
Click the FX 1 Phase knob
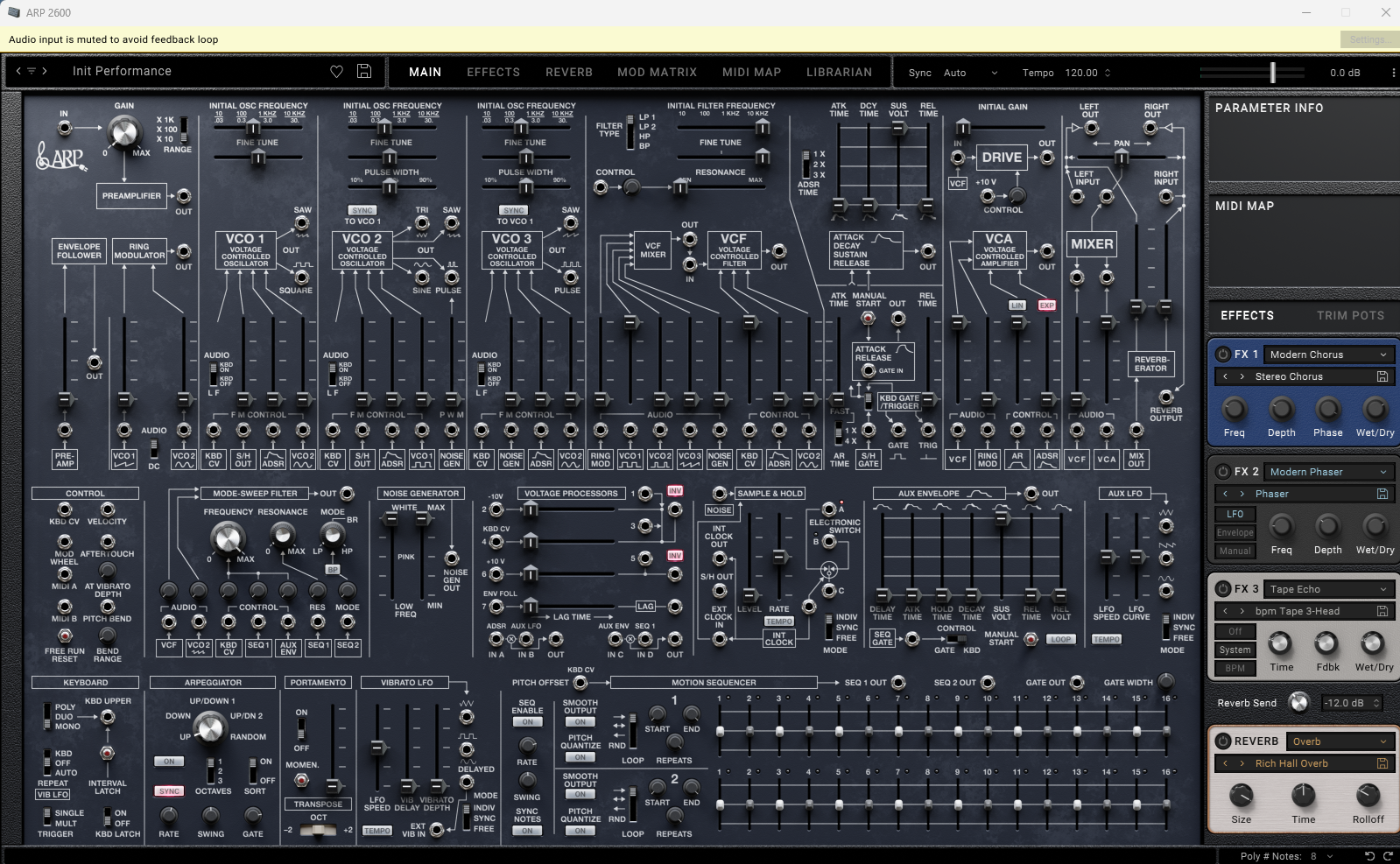tap(1327, 409)
